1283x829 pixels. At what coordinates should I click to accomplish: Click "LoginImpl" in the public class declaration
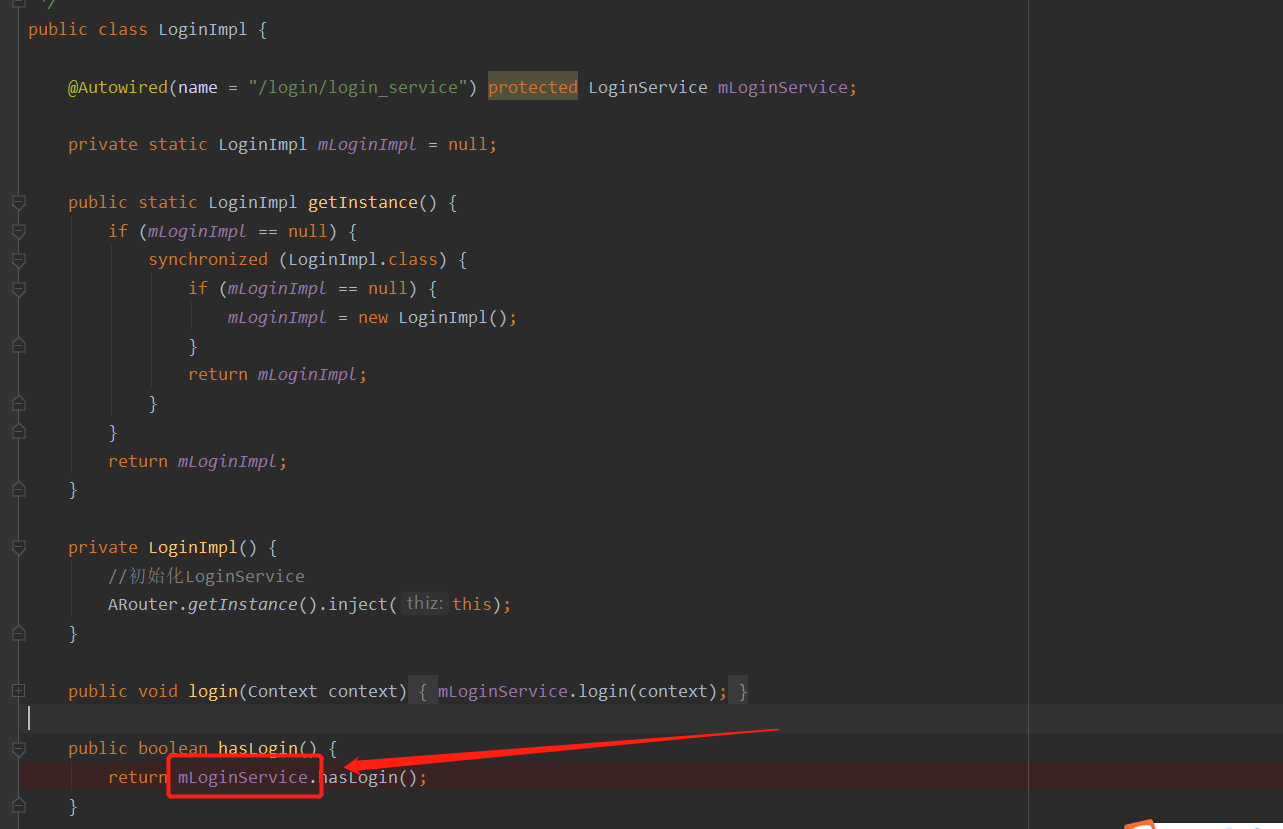click(x=203, y=29)
